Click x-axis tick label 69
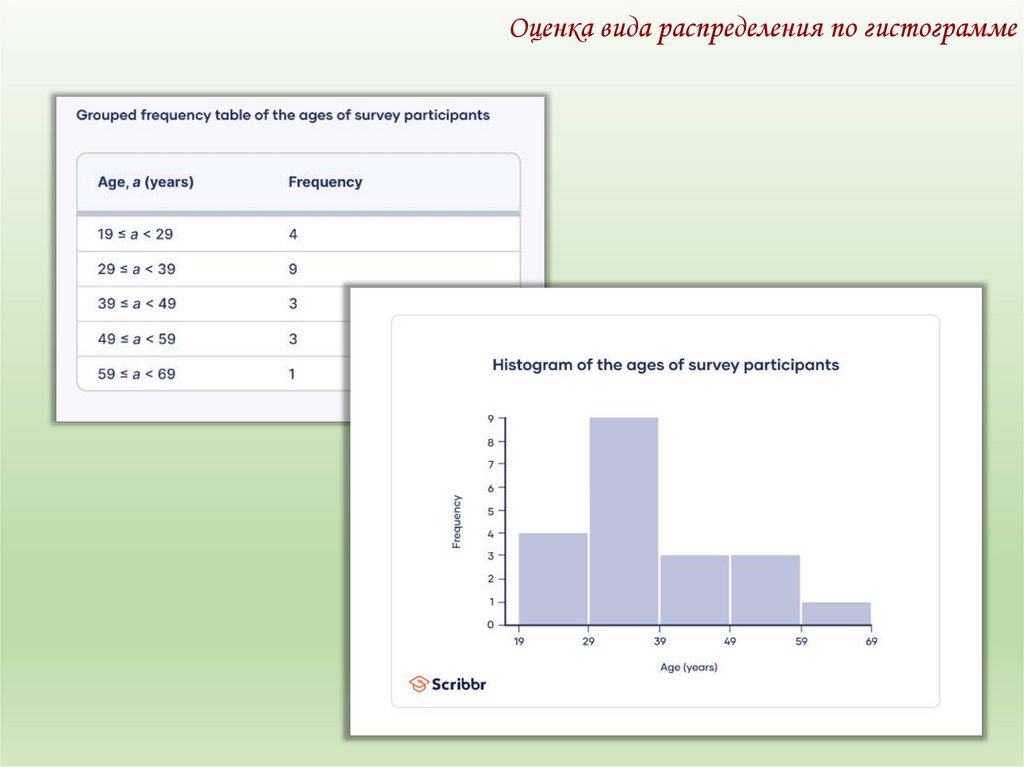 871,642
